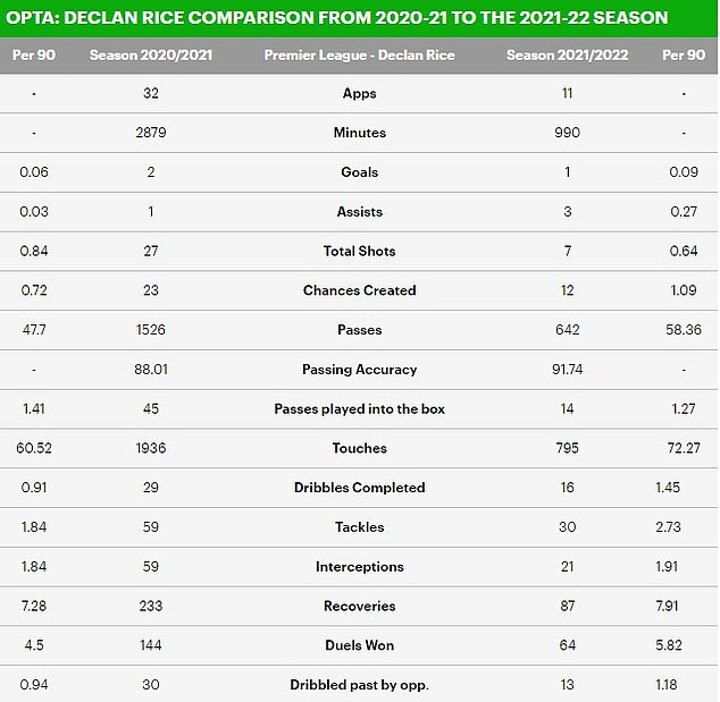Select the Recoveries row label

[359, 606]
